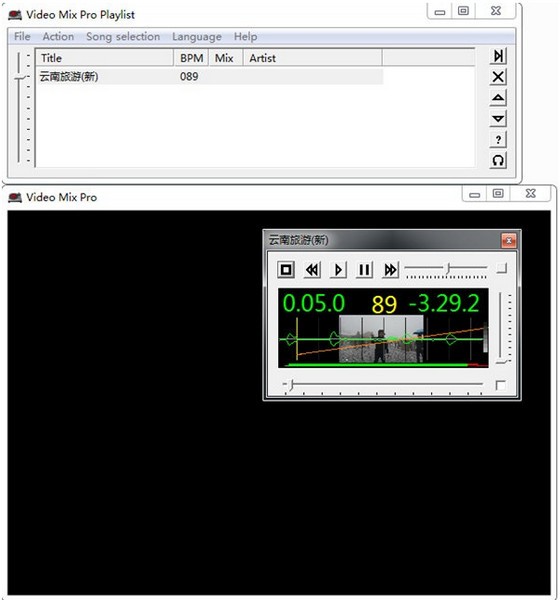
Task: Sort the playlist by the BPM column header
Action: 191,58
